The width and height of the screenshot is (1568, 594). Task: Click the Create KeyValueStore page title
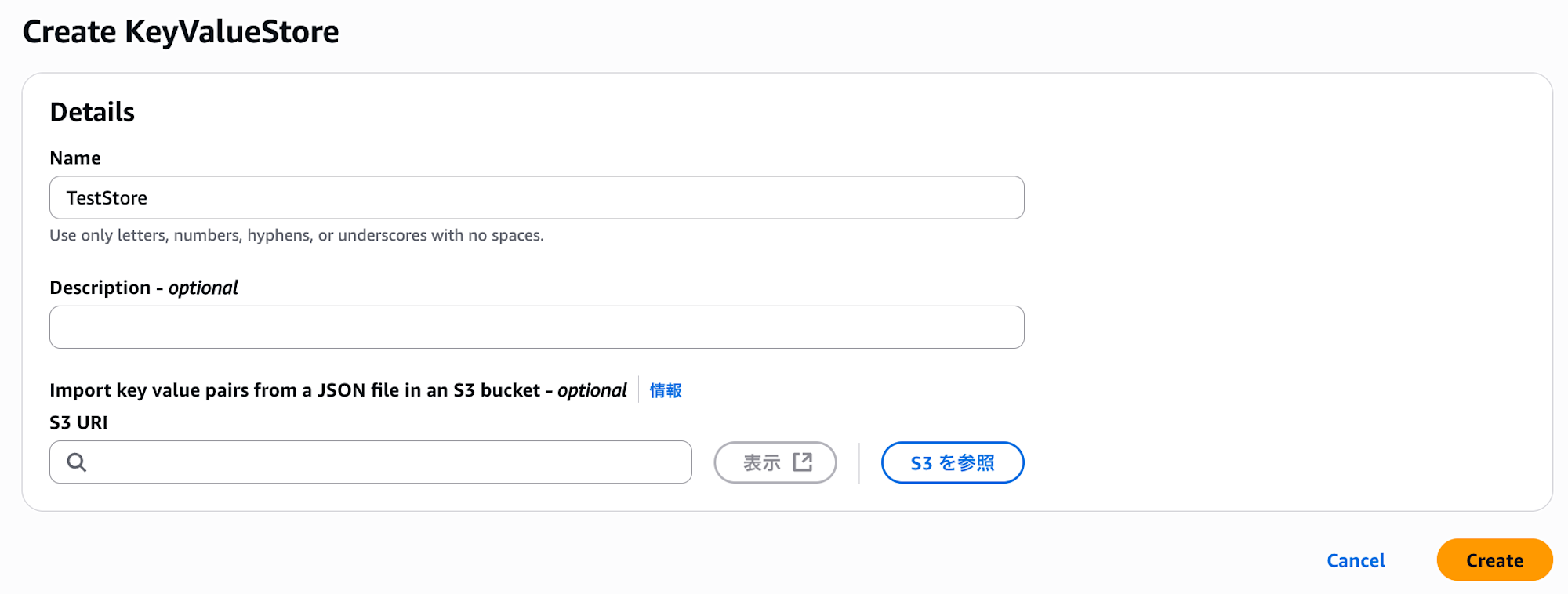tap(181, 32)
